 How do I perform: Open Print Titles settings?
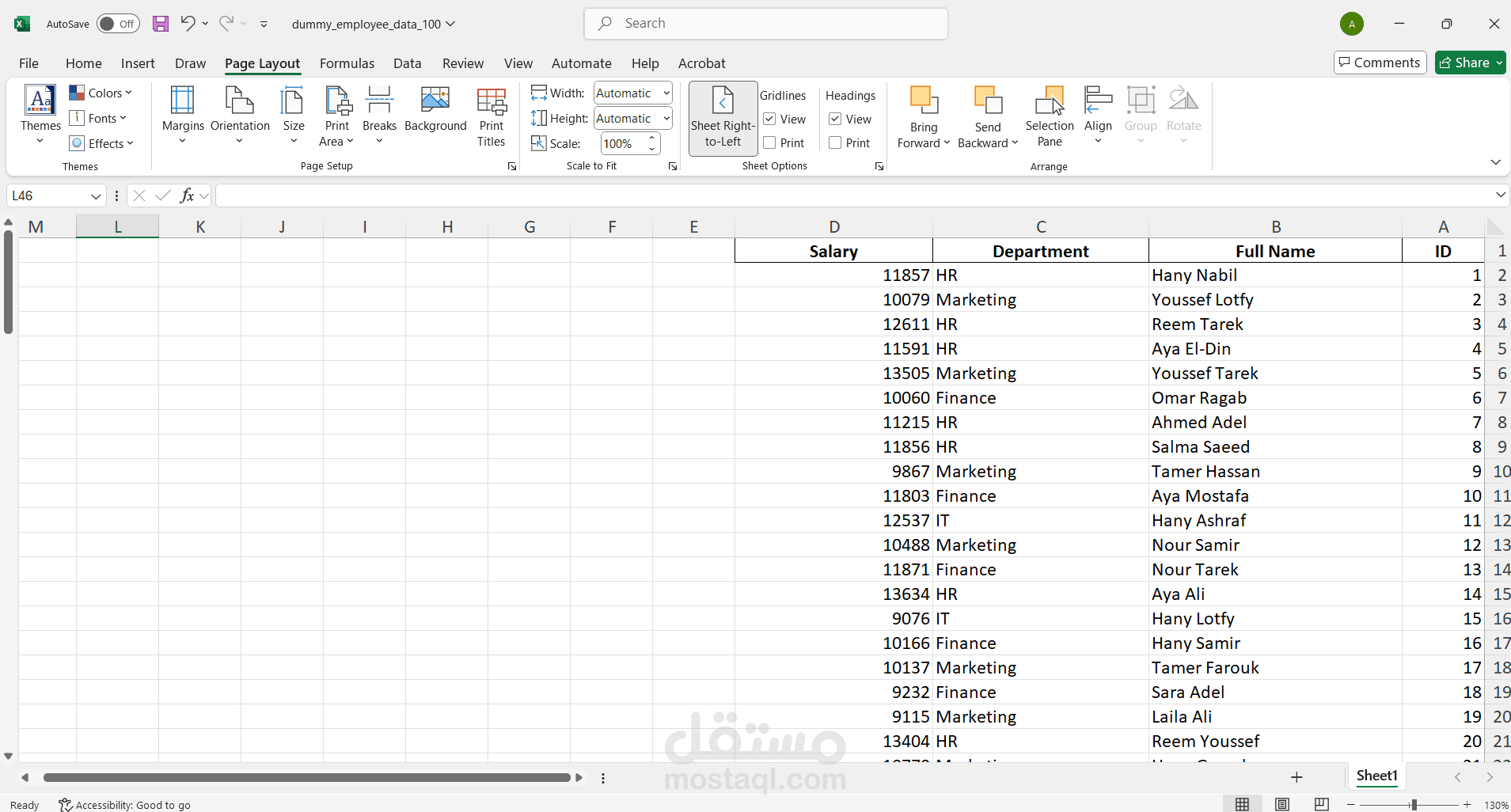[x=491, y=116]
